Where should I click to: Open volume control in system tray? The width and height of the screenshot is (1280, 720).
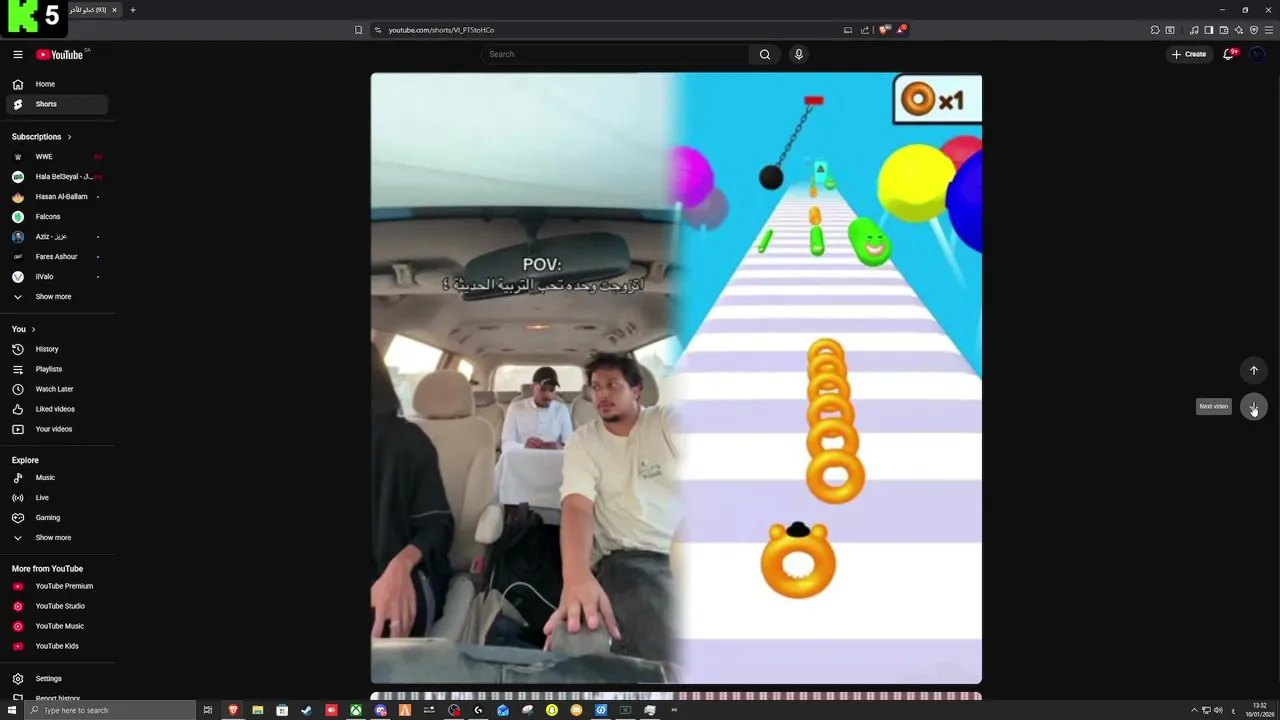pyautogui.click(x=1218, y=710)
